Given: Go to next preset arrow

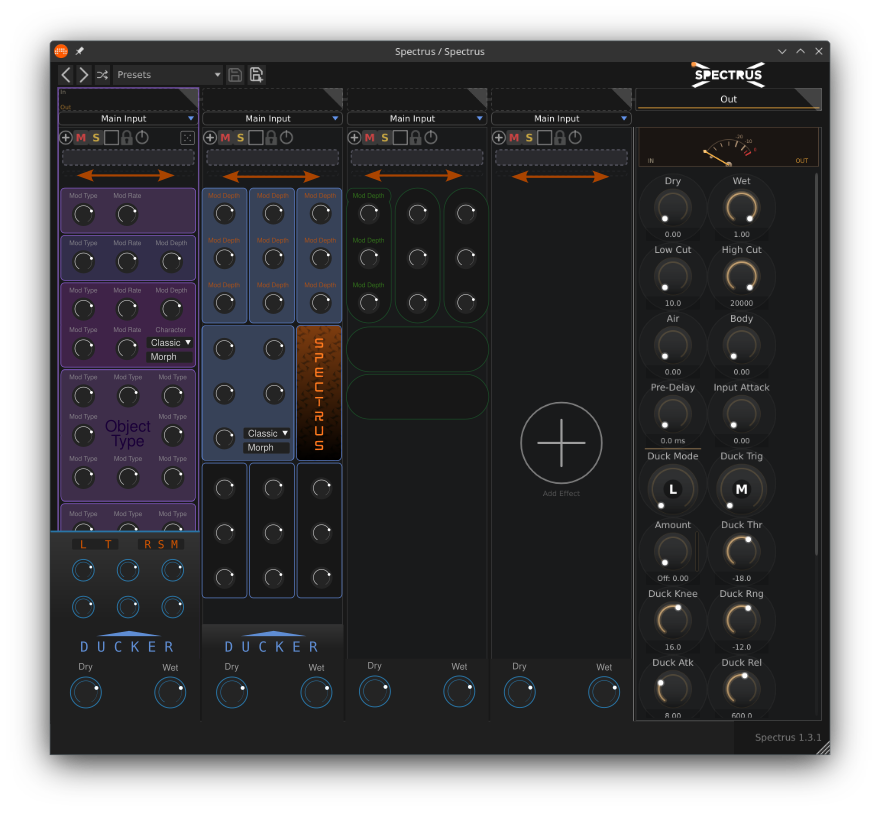Looking at the screenshot, I should click(x=84, y=75).
